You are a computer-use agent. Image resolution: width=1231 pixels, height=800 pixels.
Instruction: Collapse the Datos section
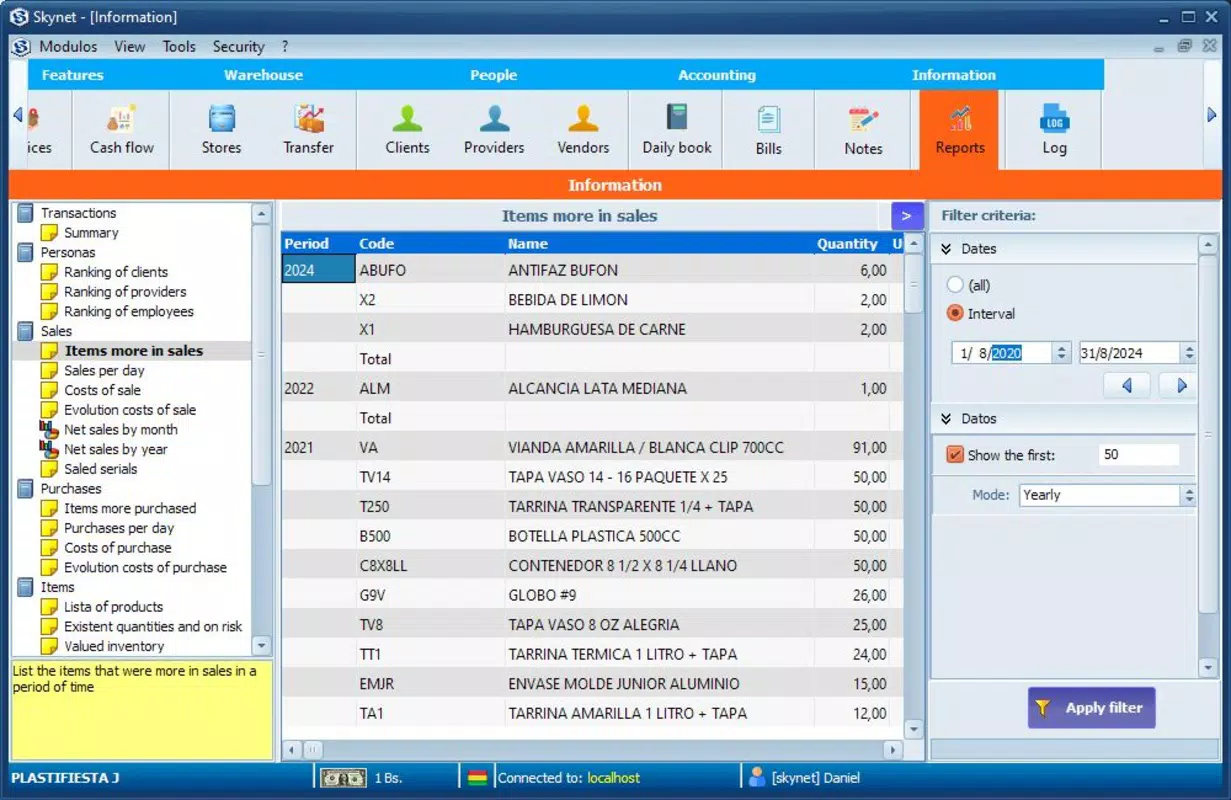click(946, 419)
